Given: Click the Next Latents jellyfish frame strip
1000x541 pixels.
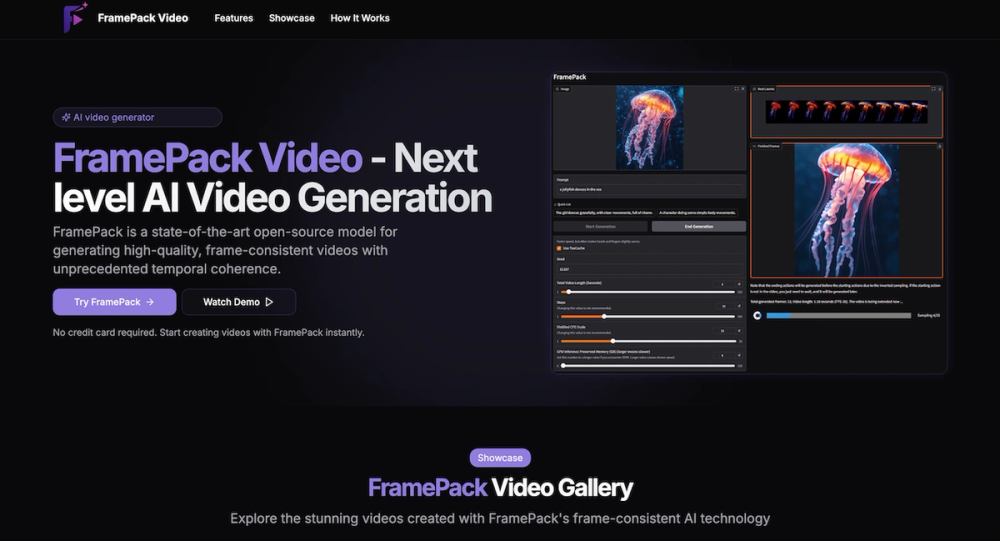Looking at the screenshot, I should [x=846, y=112].
